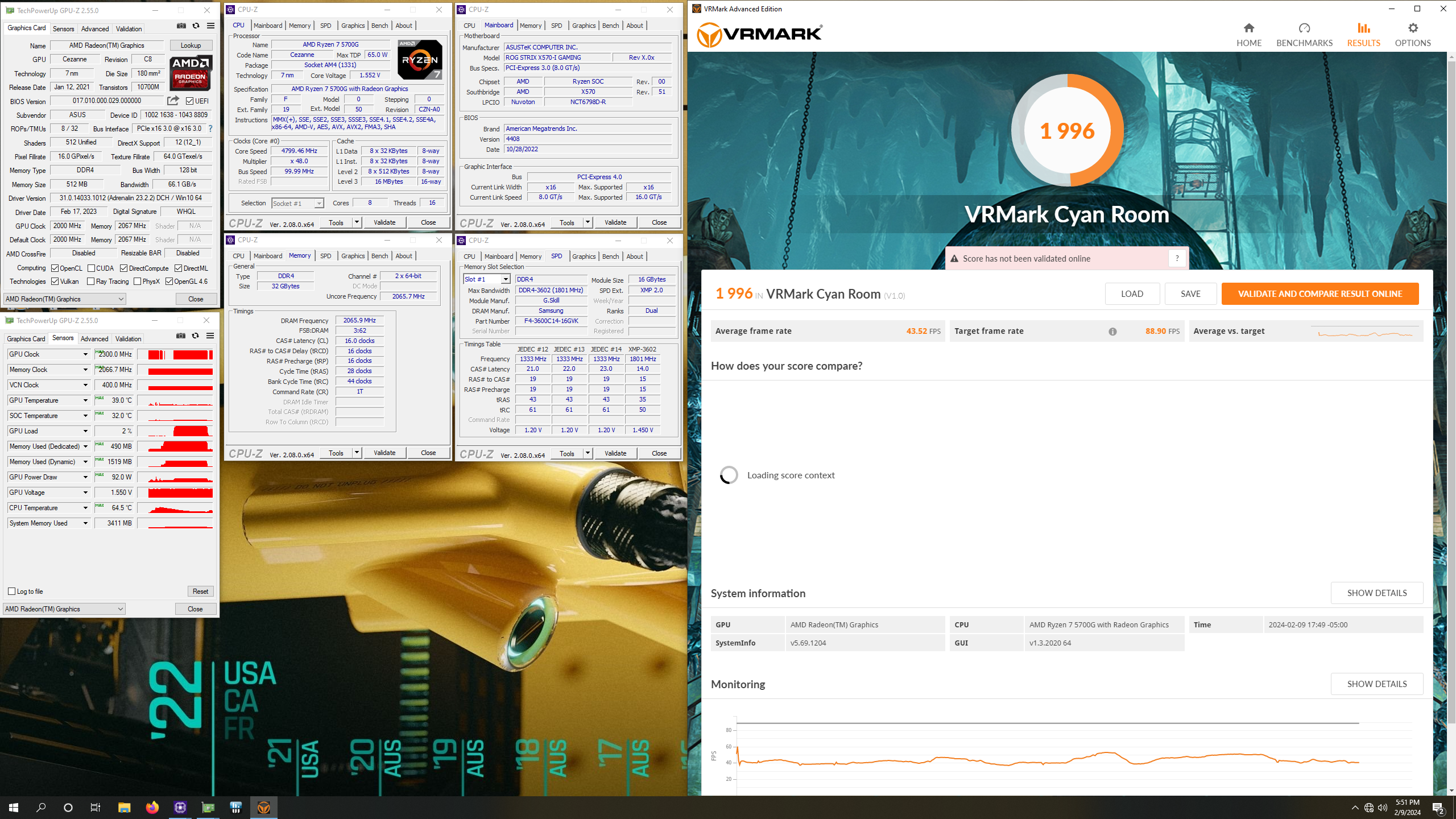Launch Firefox from the taskbar
Screen dimensions: 1456x819
152,808
